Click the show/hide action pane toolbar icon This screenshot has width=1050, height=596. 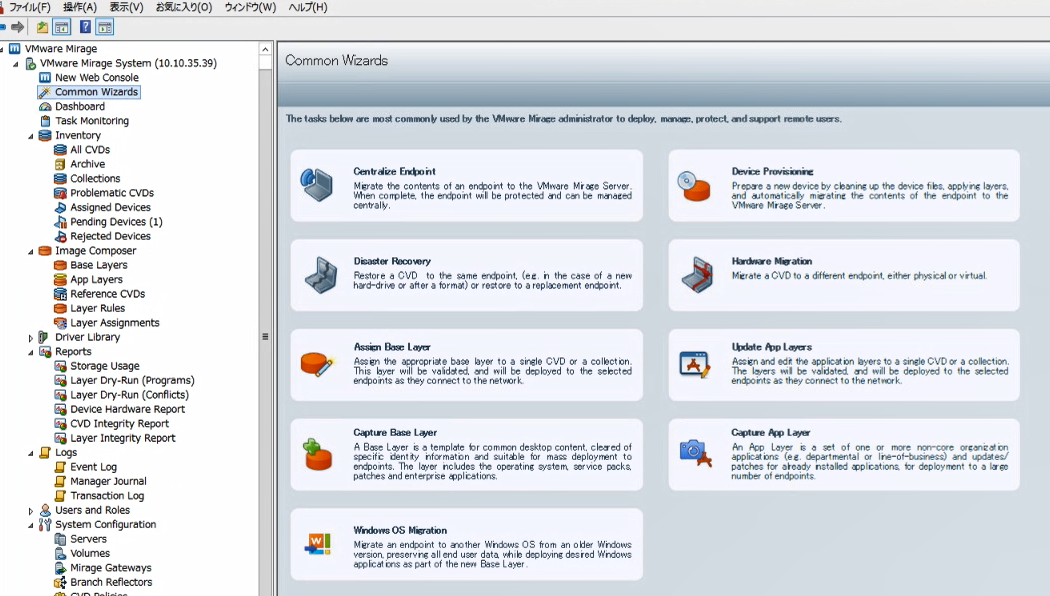coord(105,27)
